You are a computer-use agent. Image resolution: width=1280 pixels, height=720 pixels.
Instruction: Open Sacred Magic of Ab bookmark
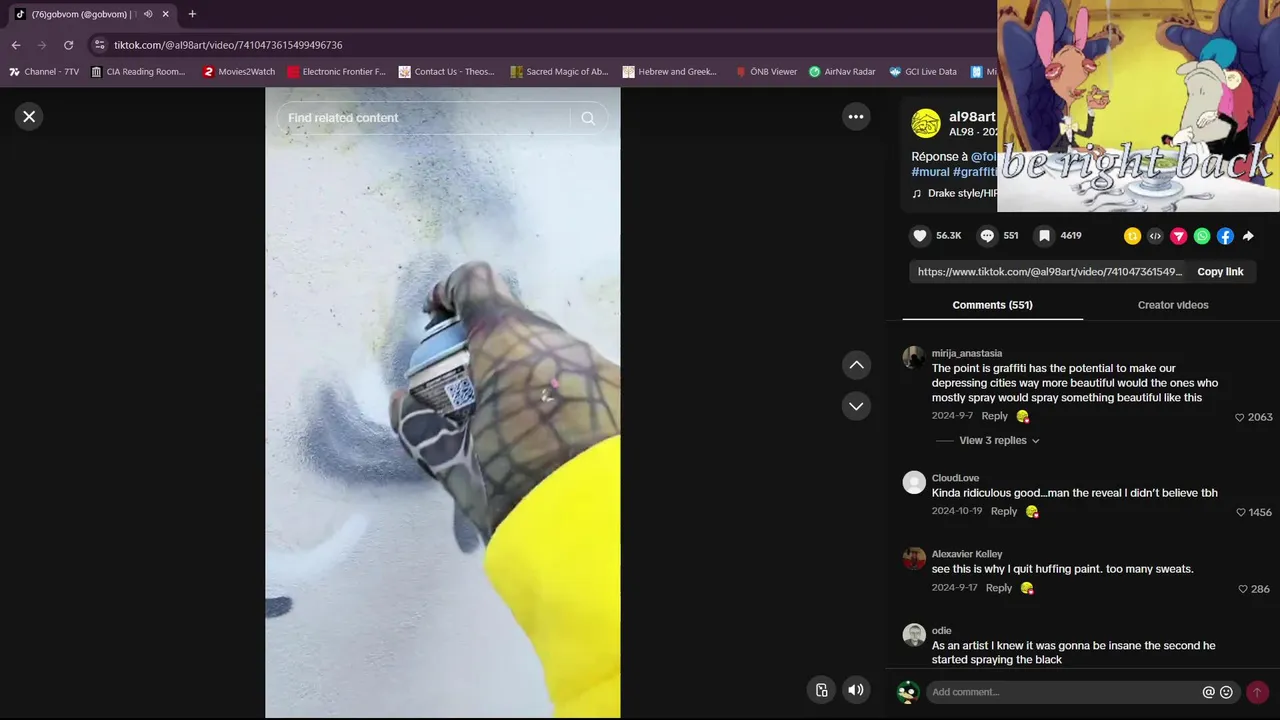(x=559, y=72)
